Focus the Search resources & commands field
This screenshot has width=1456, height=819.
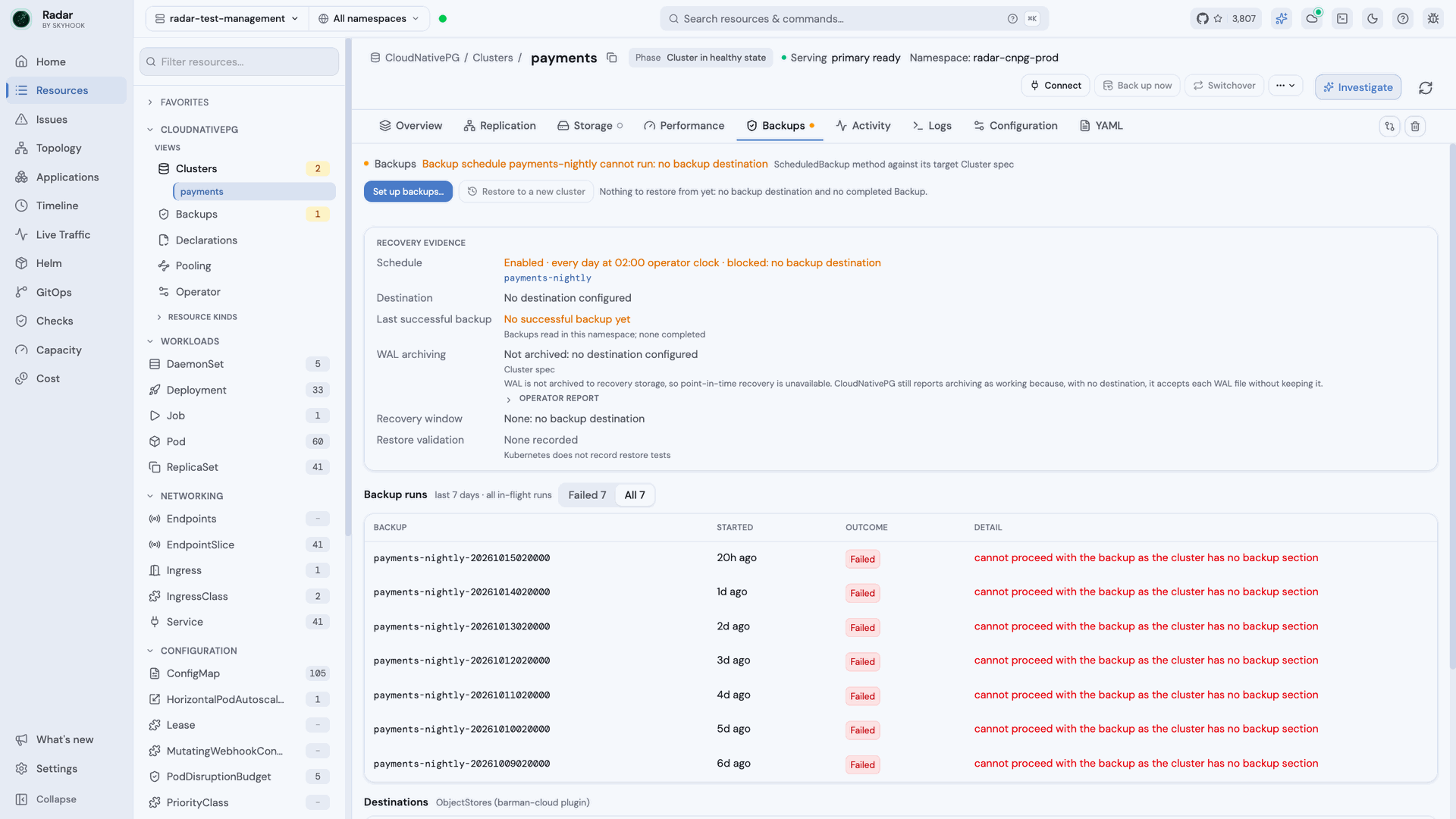pyautogui.click(x=854, y=19)
